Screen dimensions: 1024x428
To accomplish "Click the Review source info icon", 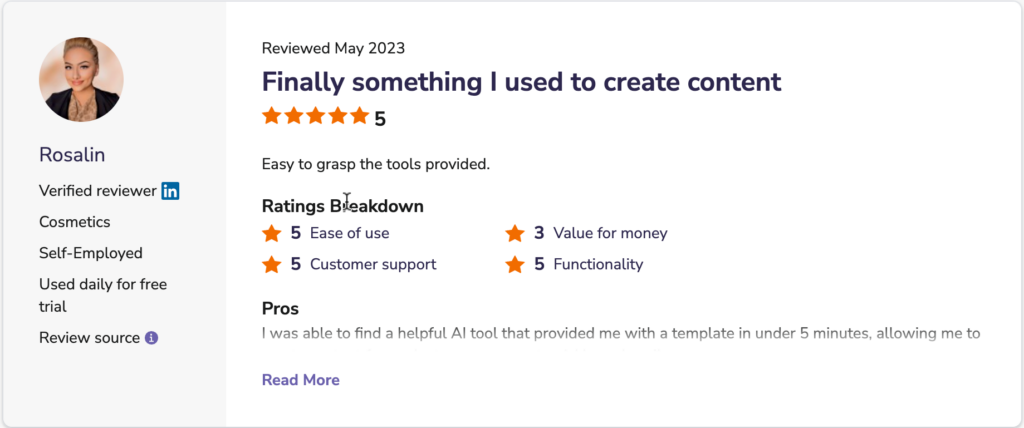I will coord(152,338).
